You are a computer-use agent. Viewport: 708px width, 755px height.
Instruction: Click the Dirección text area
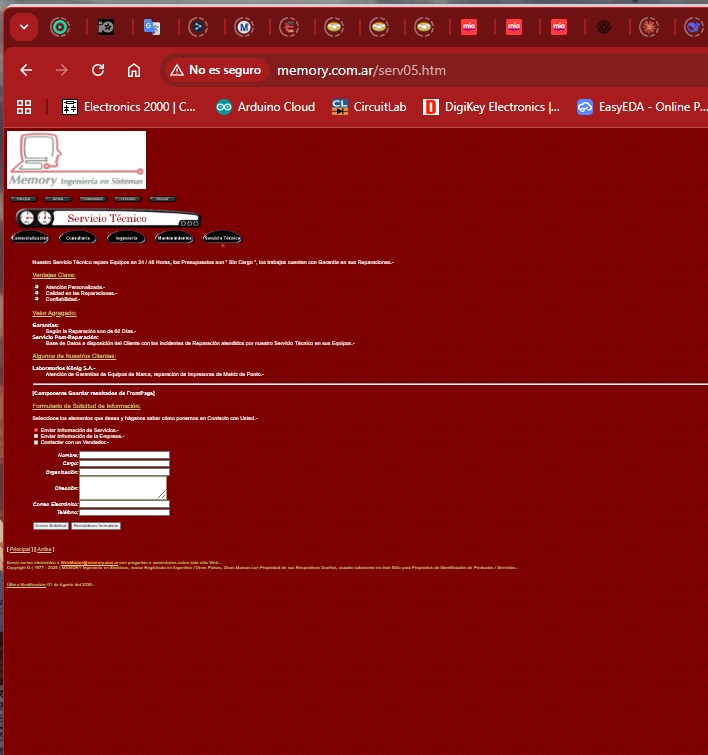(x=123, y=488)
